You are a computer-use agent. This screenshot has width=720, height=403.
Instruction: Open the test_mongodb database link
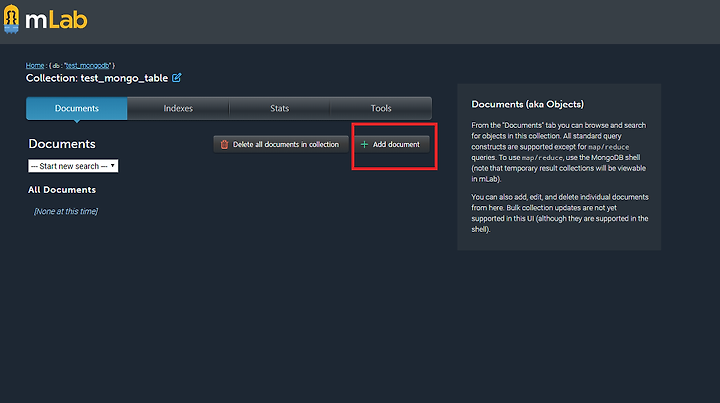click(87, 66)
